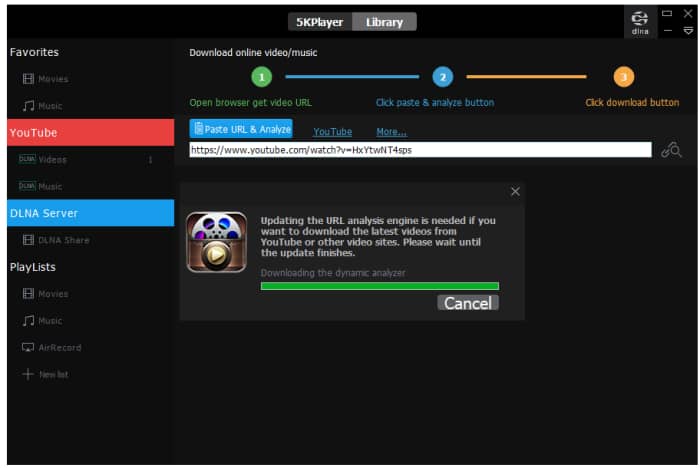
Task: Click 'Downloading the dynamic analyzer' status text
Action: tap(333, 273)
